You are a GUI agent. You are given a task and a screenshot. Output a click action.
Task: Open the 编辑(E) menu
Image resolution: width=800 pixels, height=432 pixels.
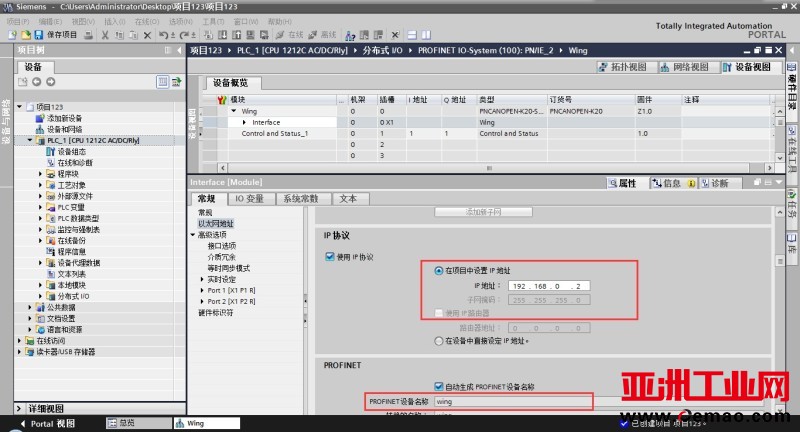tap(50, 21)
